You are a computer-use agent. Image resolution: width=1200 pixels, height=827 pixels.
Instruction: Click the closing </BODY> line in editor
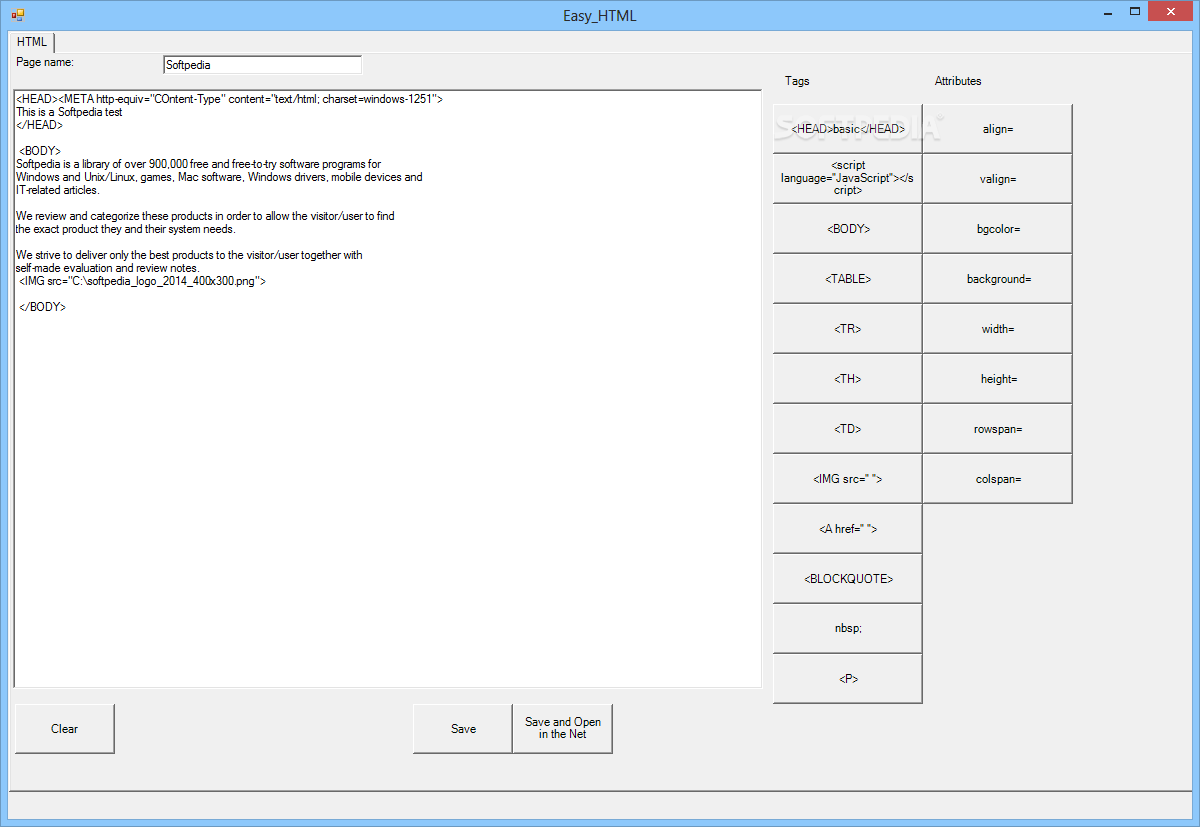[43, 307]
